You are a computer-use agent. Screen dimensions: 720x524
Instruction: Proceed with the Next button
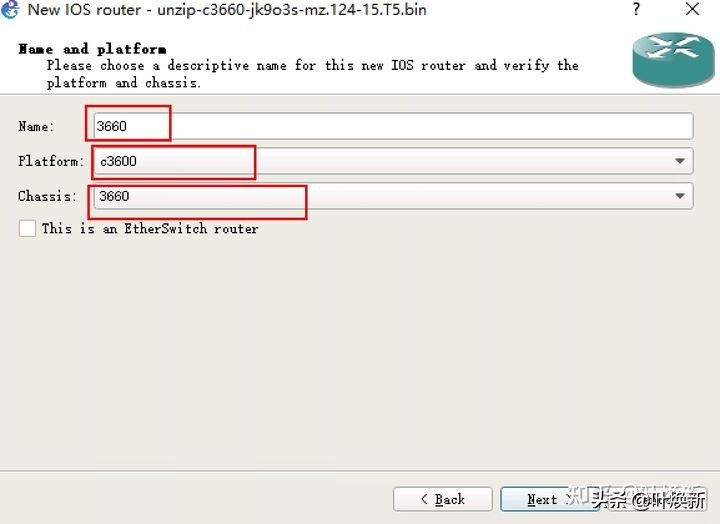(549, 499)
